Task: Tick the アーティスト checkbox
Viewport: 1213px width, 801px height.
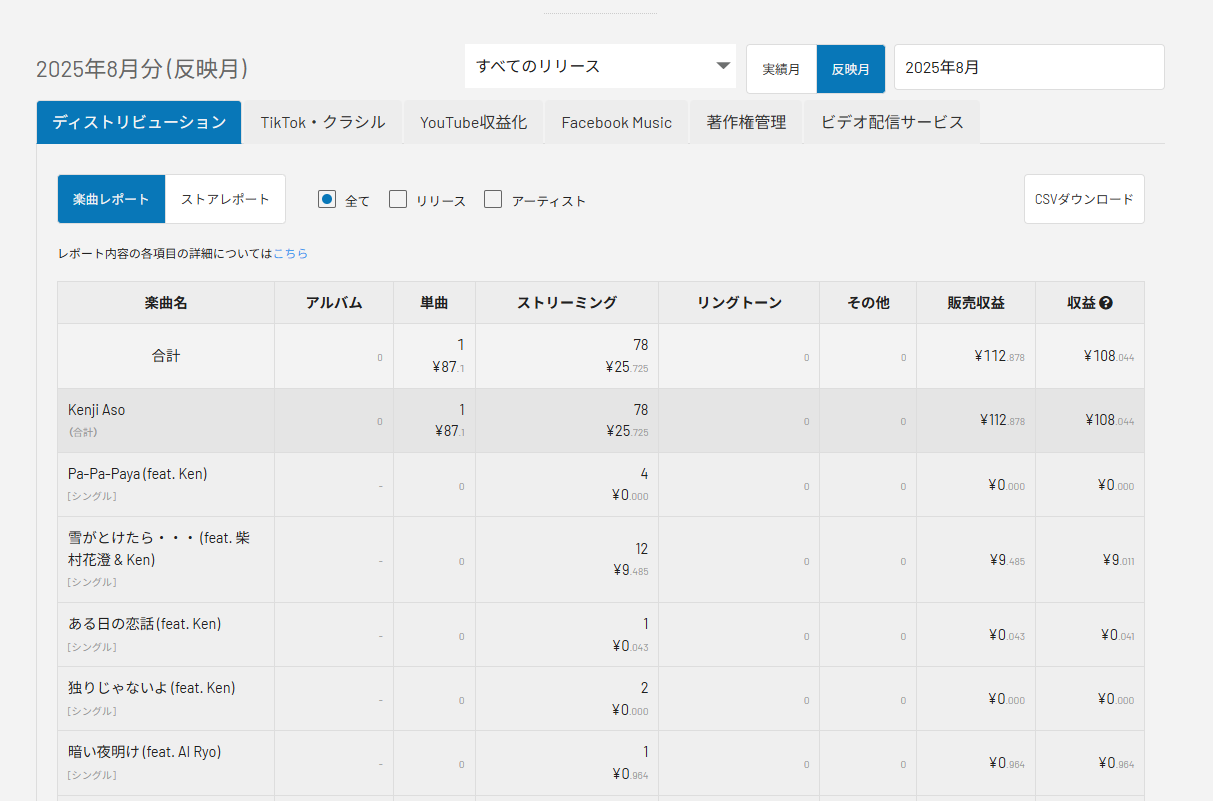Action: (493, 199)
